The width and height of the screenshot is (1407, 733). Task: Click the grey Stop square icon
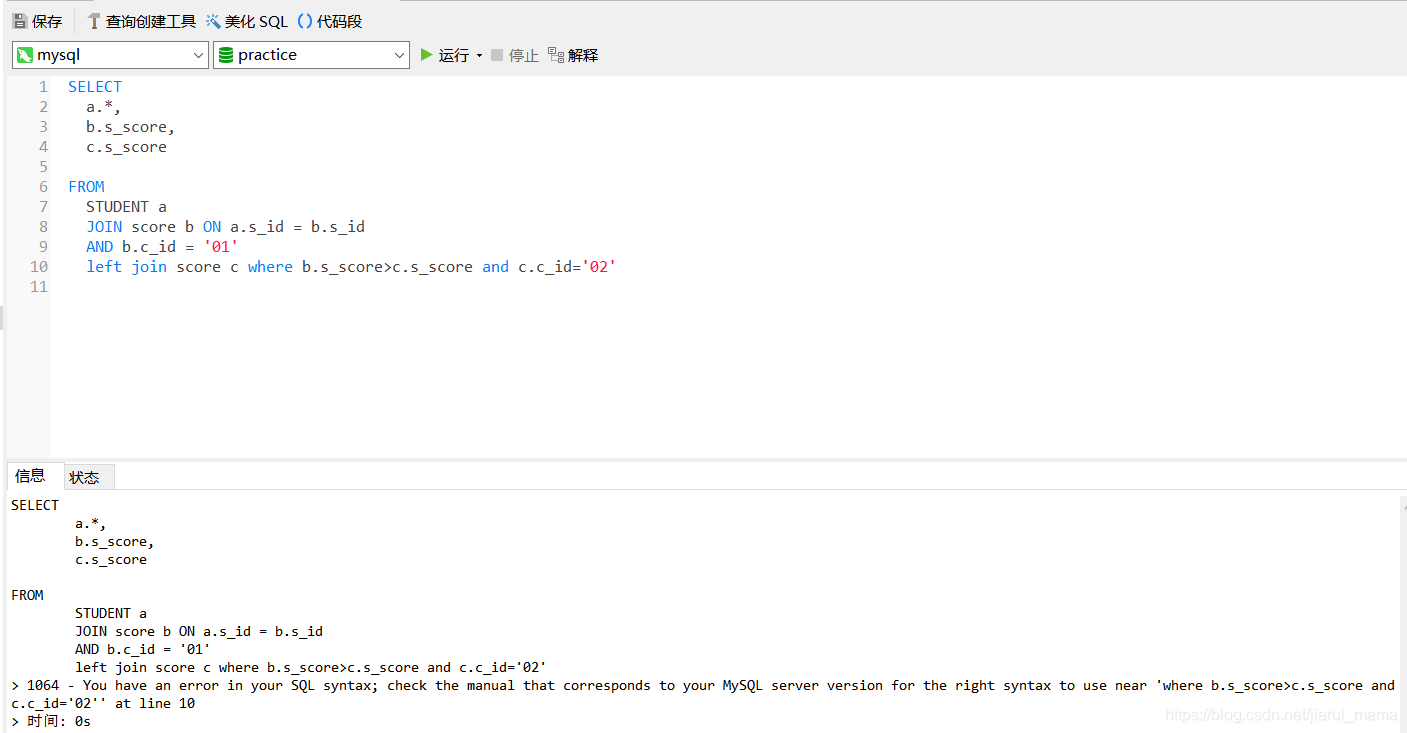click(497, 55)
